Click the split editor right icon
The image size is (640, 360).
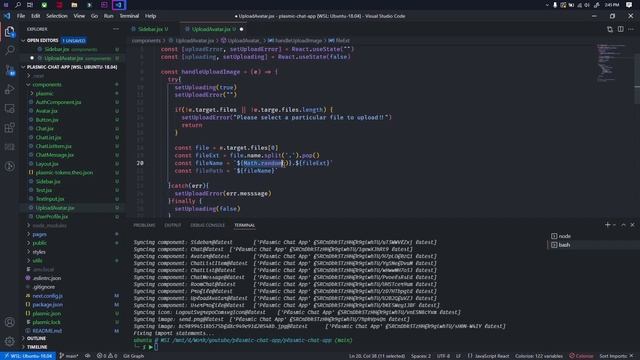click(620, 29)
